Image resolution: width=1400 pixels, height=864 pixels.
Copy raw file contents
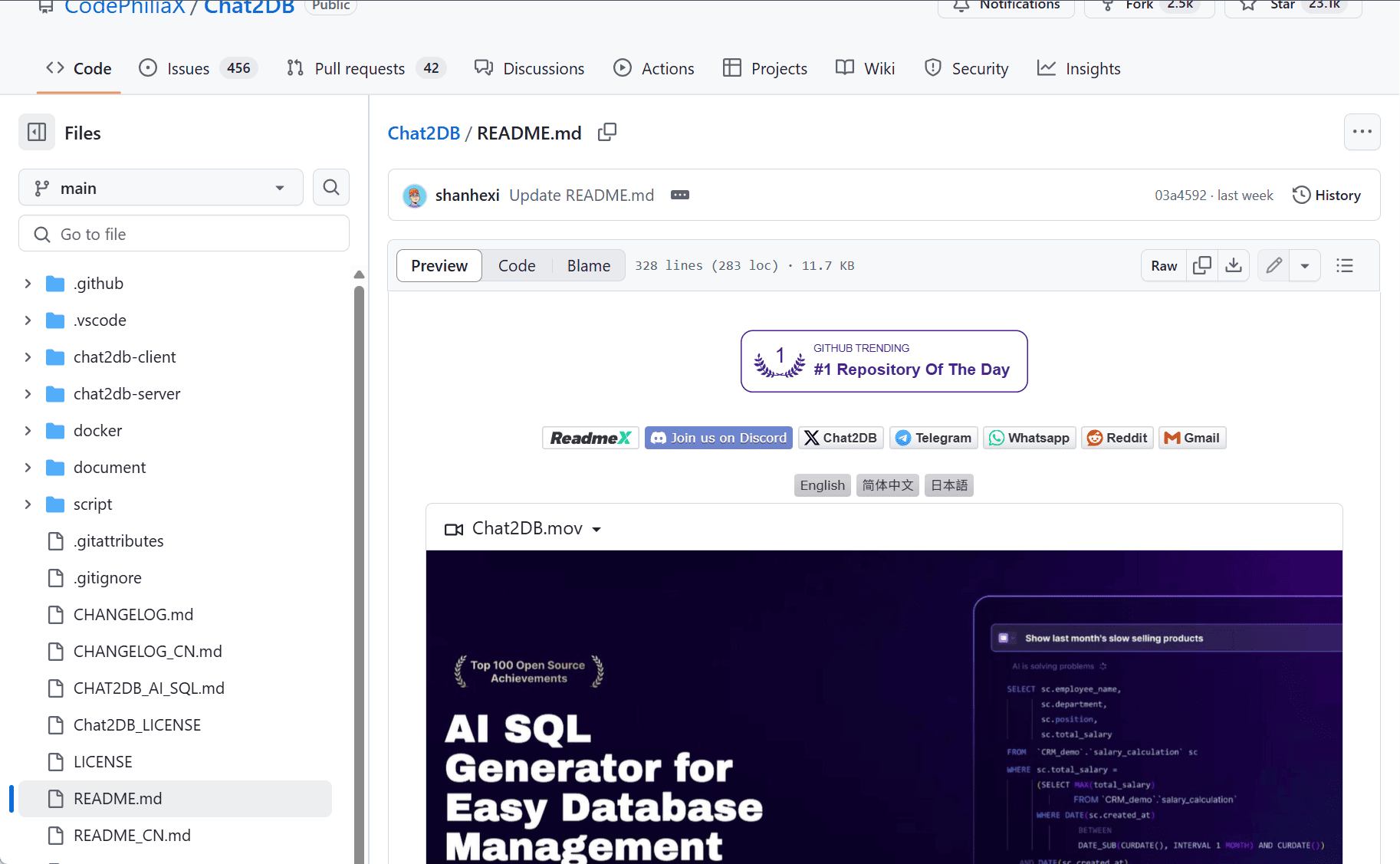1202,265
